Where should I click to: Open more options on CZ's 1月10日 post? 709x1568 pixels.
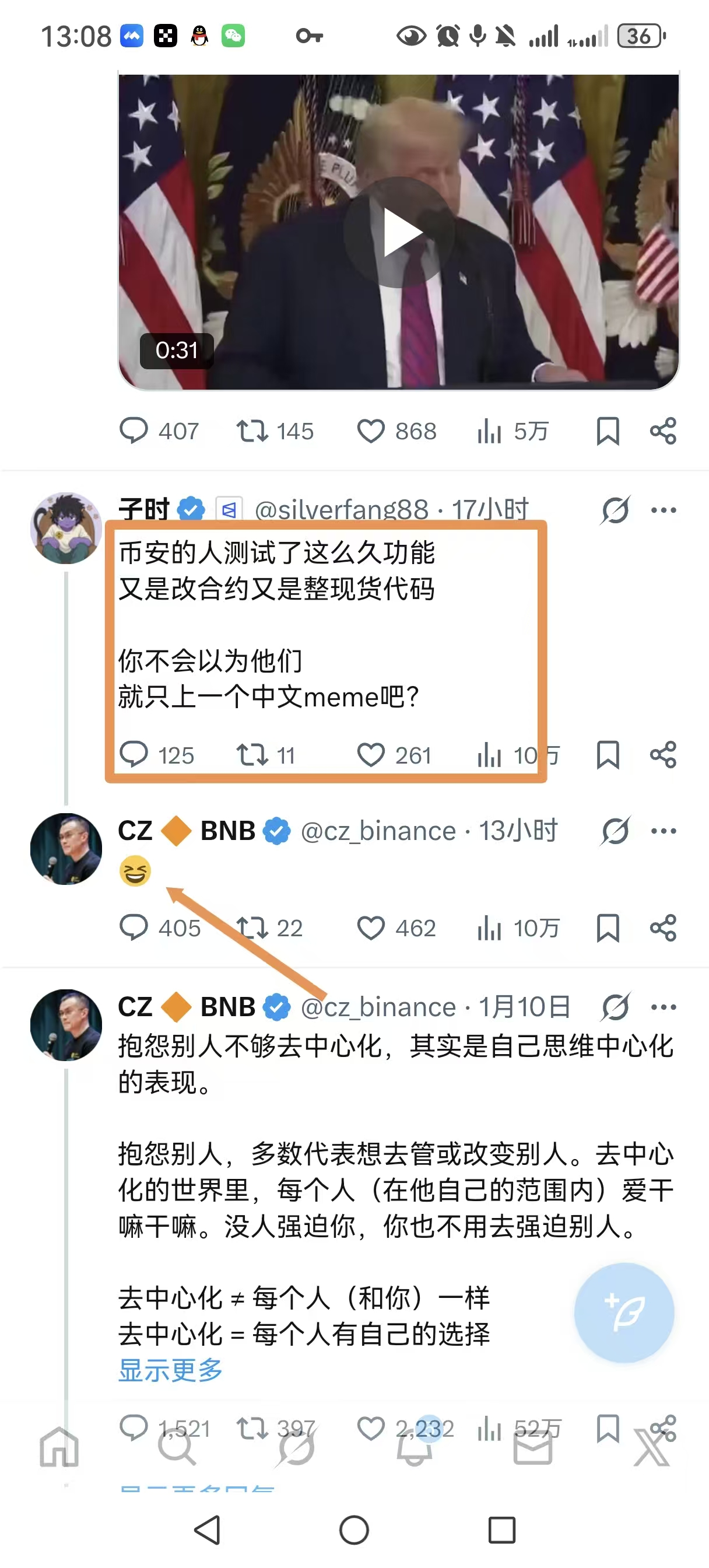(663, 1007)
